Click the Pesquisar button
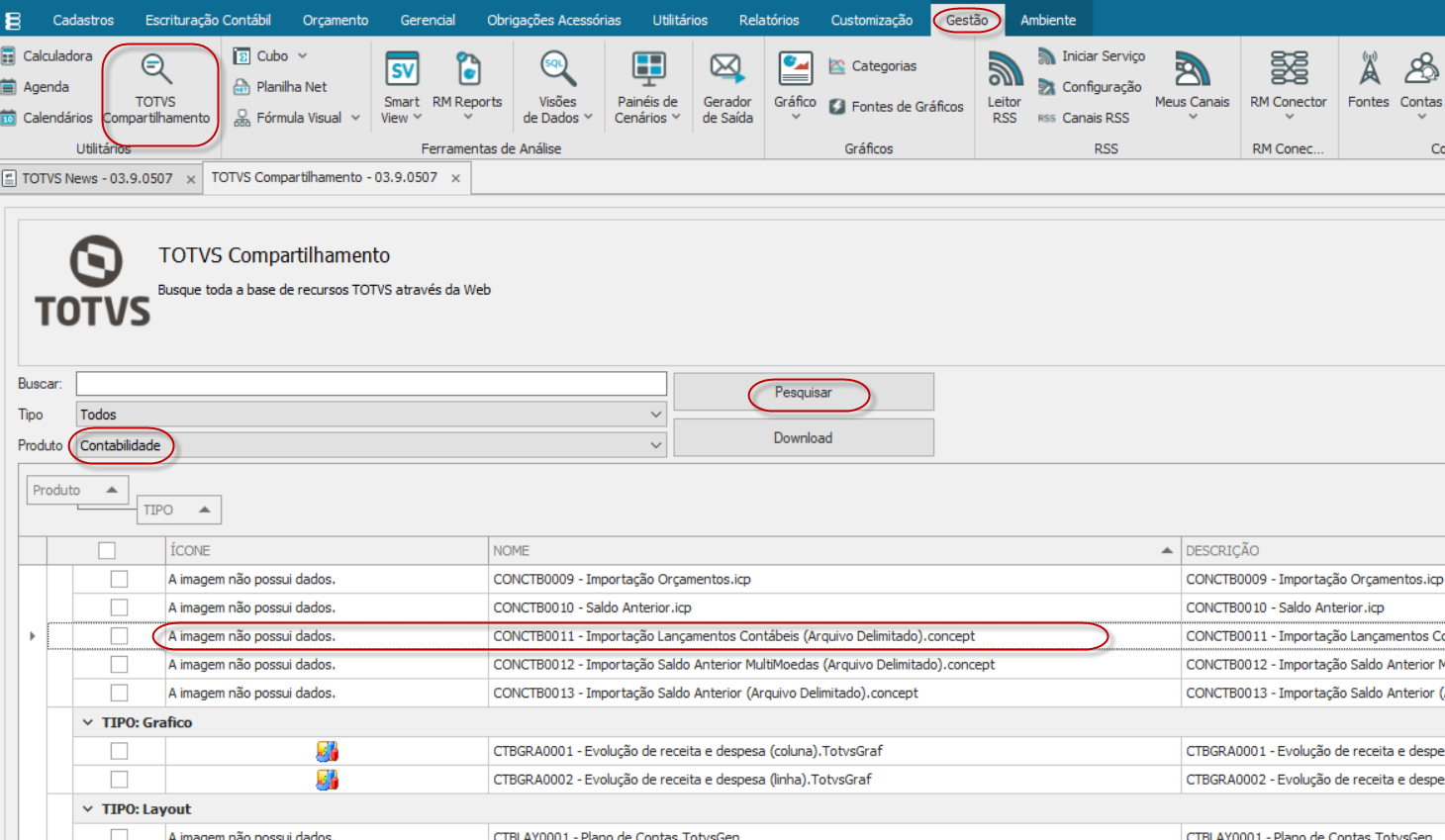 pyautogui.click(x=804, y=392)
